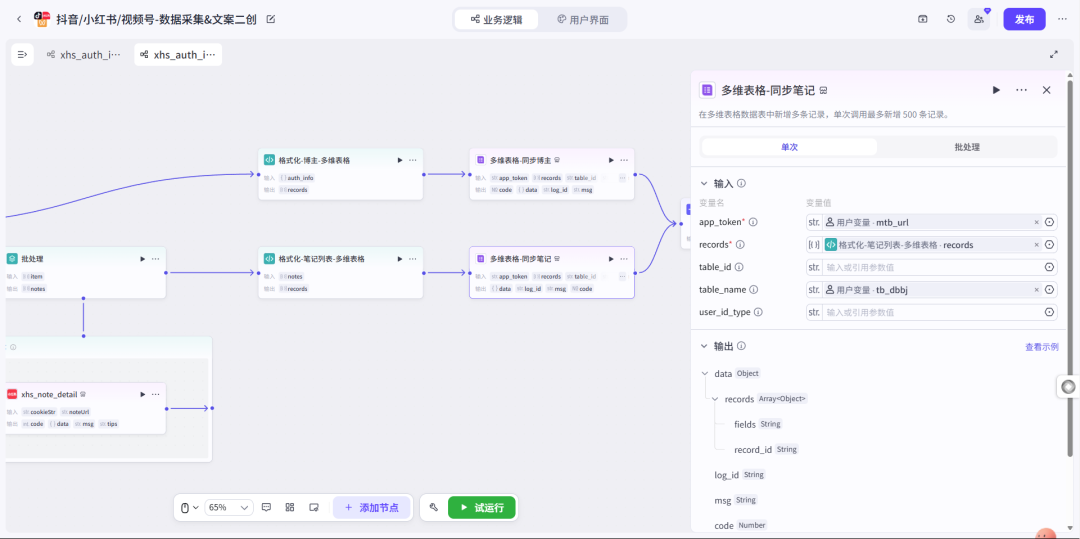Open the variable picker for app_token
The height and width of the screenshot is (539, 1080).
pyautogui.click(x=1050, y=222)
